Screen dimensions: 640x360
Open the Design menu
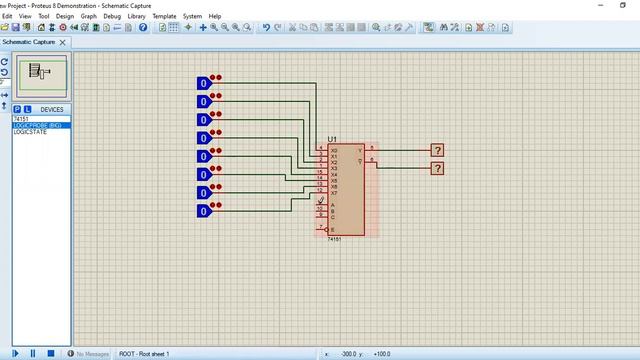click(65, 16)
